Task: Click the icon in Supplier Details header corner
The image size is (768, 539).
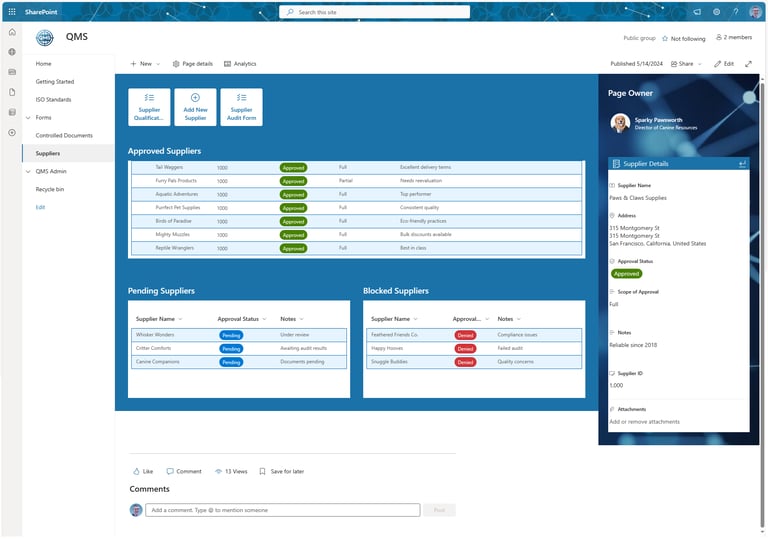Action: tap(743, 164)
